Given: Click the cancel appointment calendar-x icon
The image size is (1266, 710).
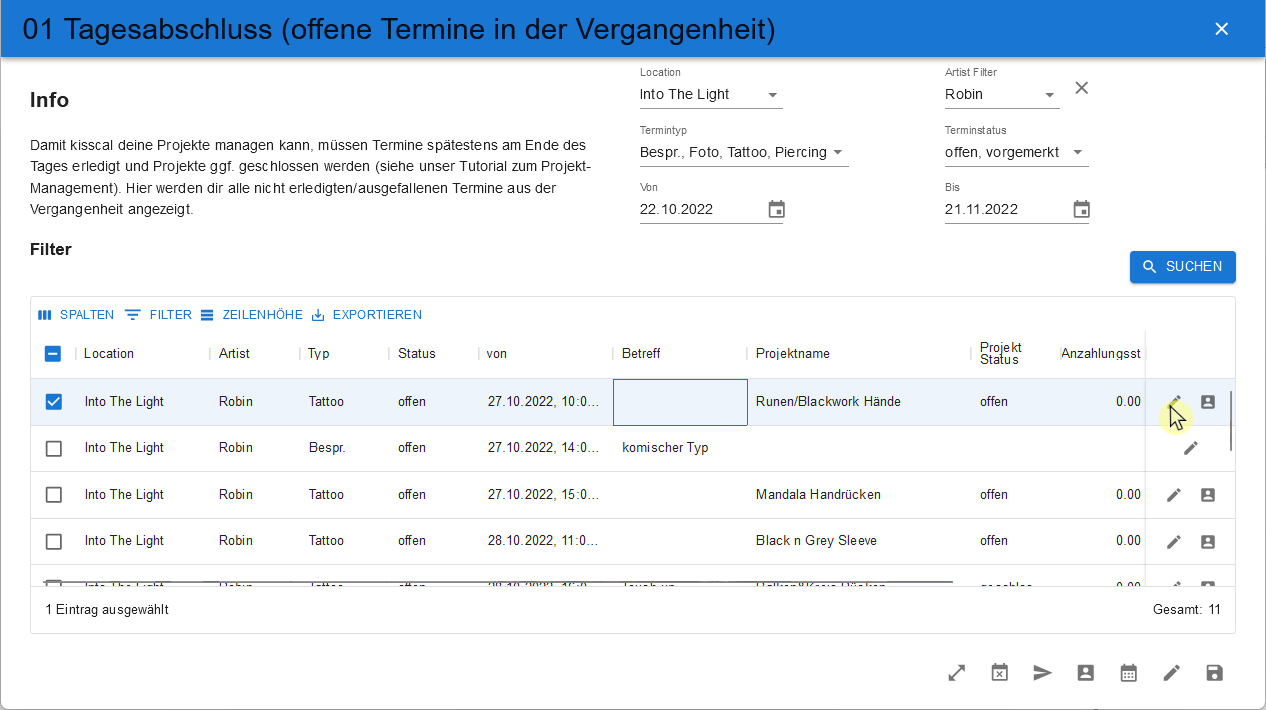Looking at the screenshot, I should [1000, 673].
